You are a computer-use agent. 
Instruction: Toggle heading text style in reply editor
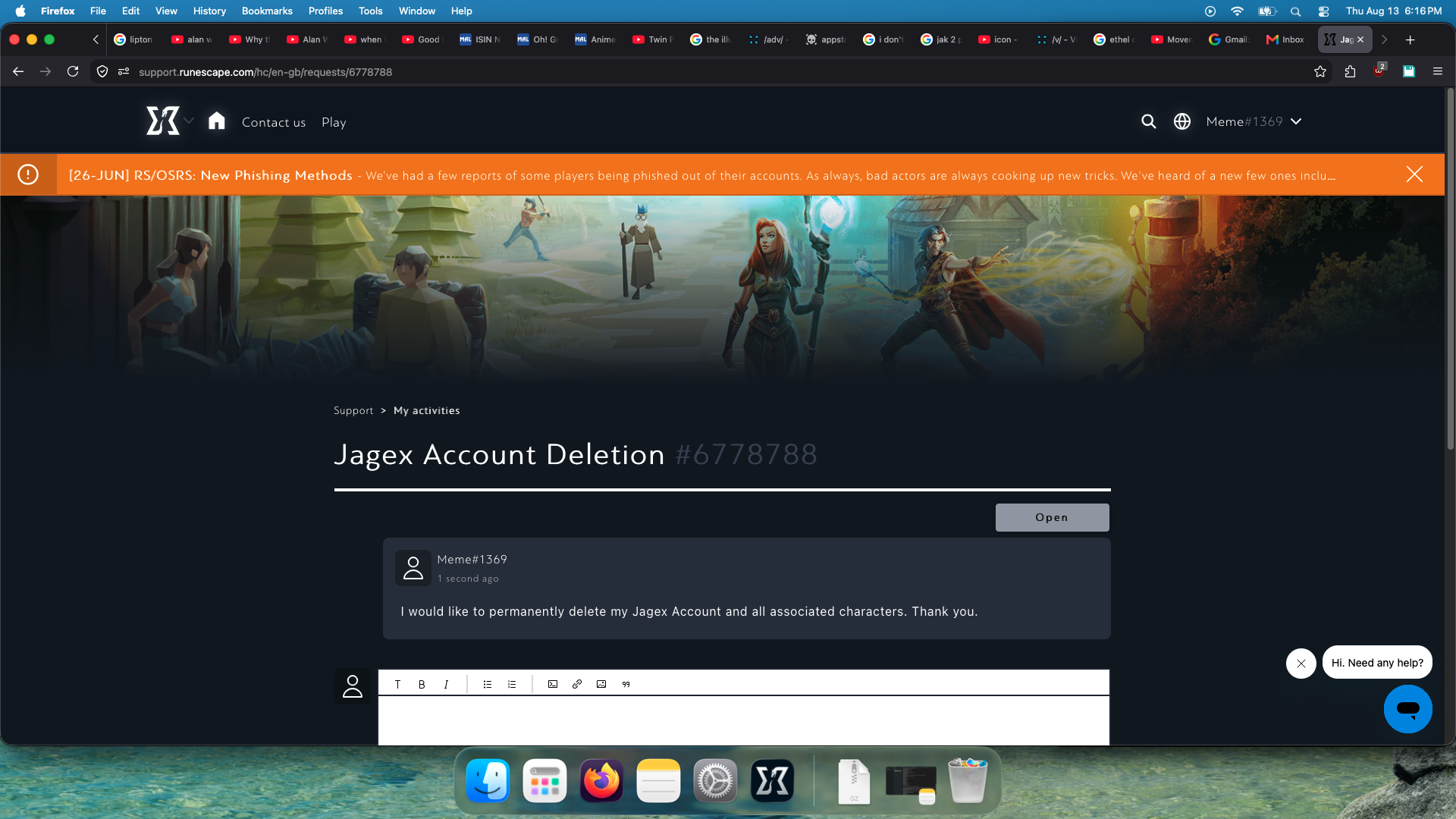click(x=397, y=684)
